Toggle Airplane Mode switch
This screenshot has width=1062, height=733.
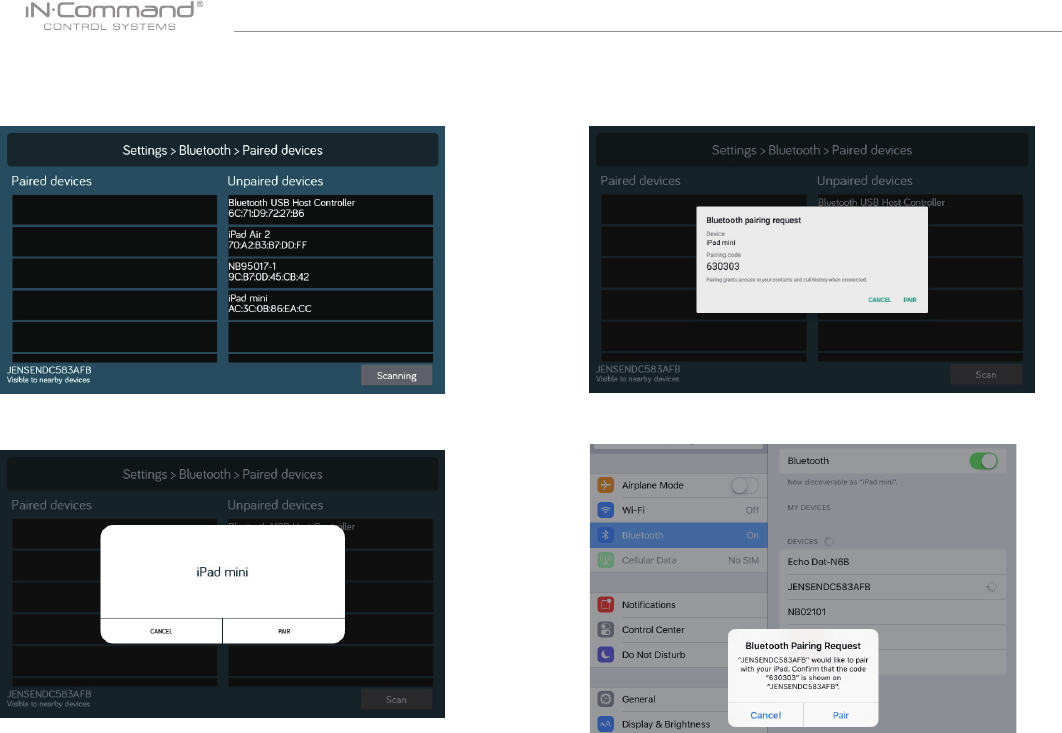pyautogui.click(x=744, y=486)
